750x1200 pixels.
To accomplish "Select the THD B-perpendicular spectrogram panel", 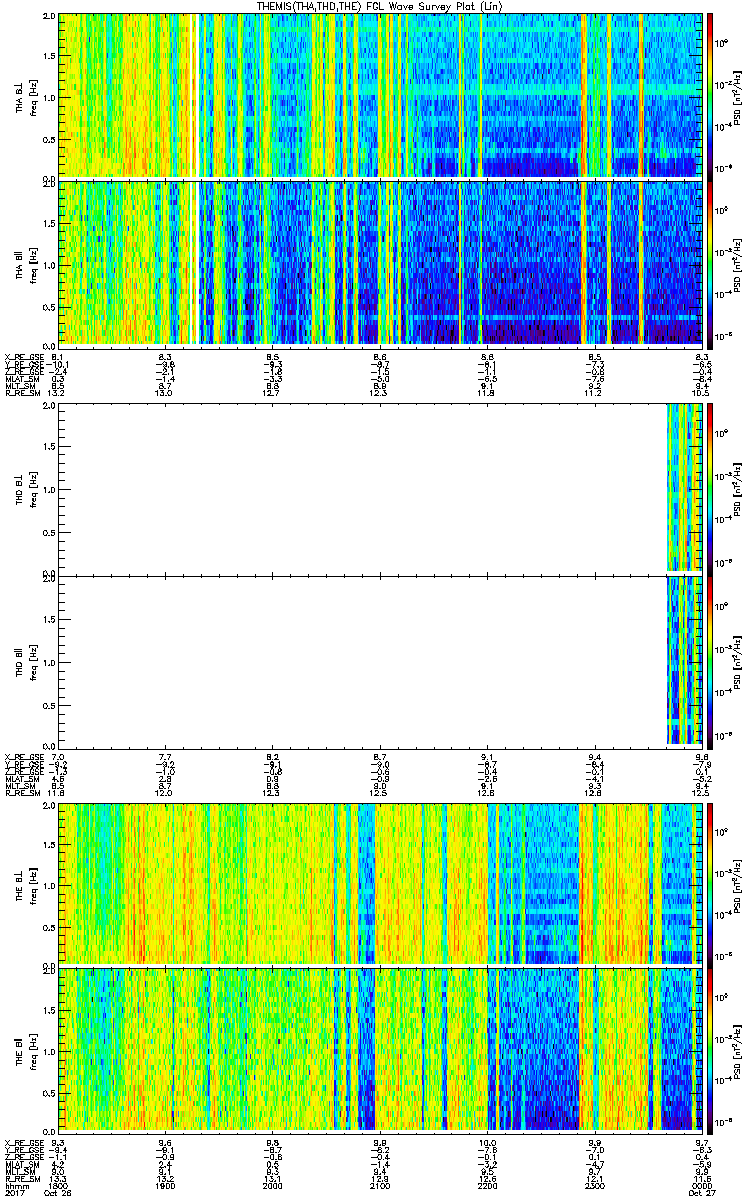I will pyautogui.click(x=379, y=488).
